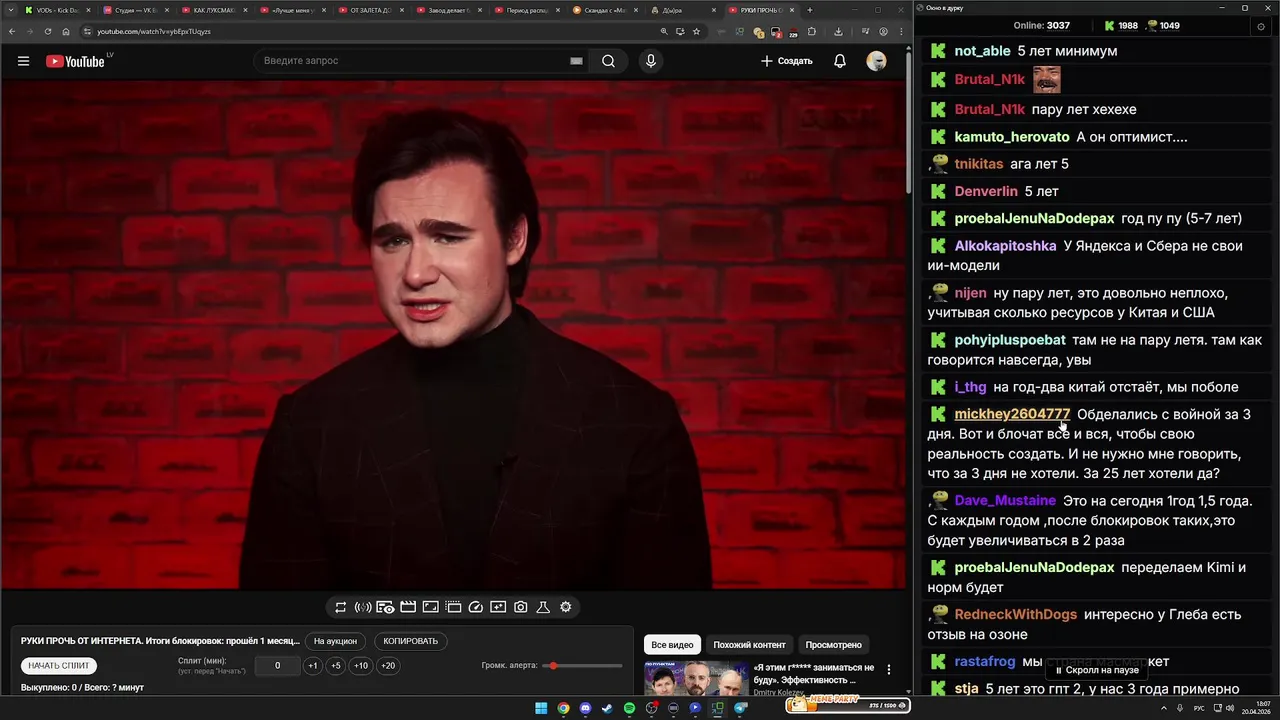Open the MEME PARTY overlay widget
The height and width of the screenshot is (720, 1280).
pos(847,704)
